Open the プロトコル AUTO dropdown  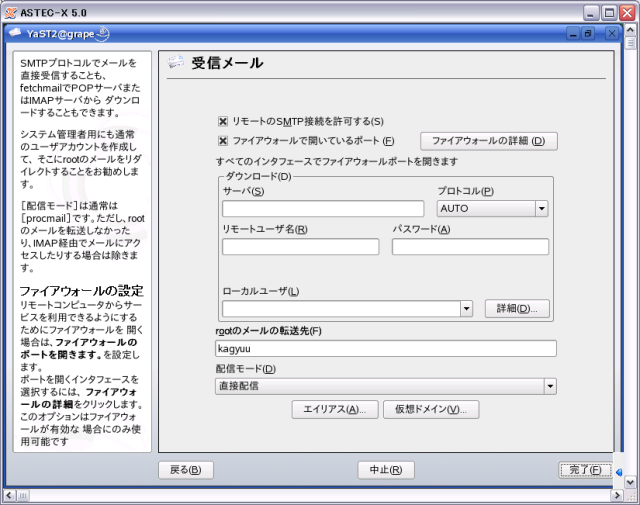coord(541,209)
